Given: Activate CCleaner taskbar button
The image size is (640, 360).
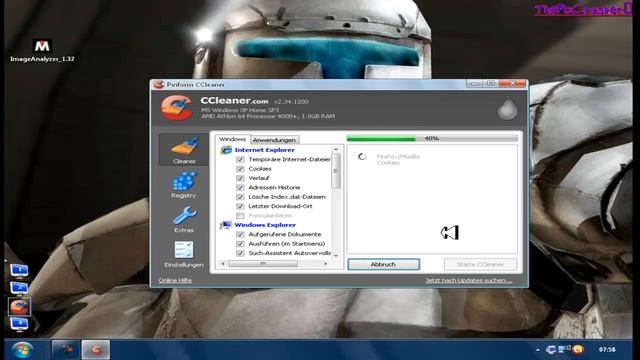Looking at the screenshot, I should (x=96, y=349).
